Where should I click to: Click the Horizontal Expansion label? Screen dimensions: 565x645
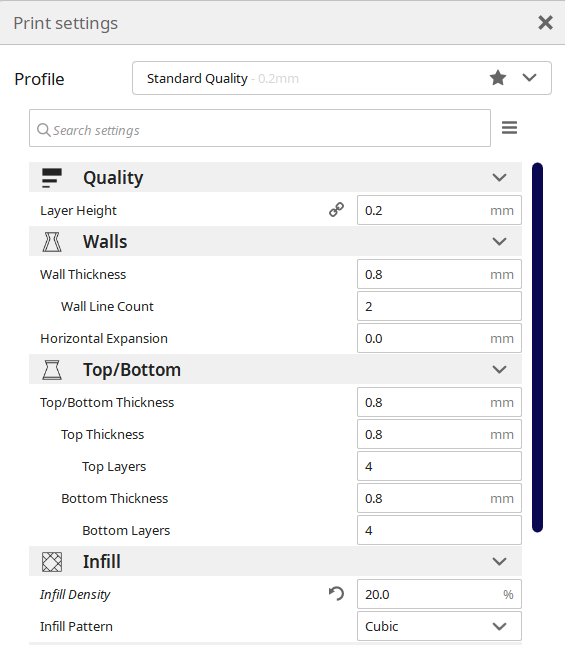104,339
